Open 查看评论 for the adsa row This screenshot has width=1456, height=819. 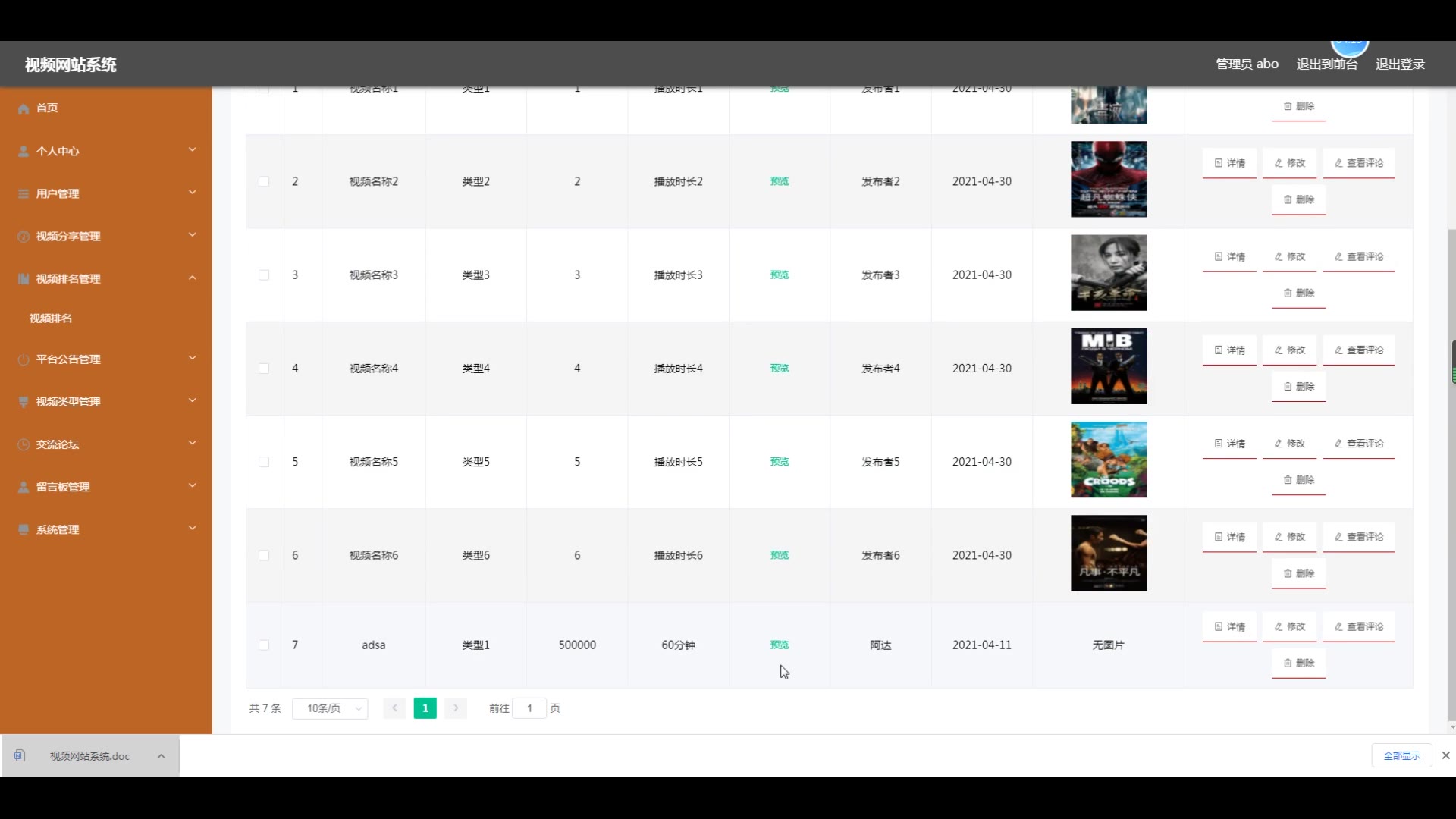pyautogui.click(x=1358, y=627)
